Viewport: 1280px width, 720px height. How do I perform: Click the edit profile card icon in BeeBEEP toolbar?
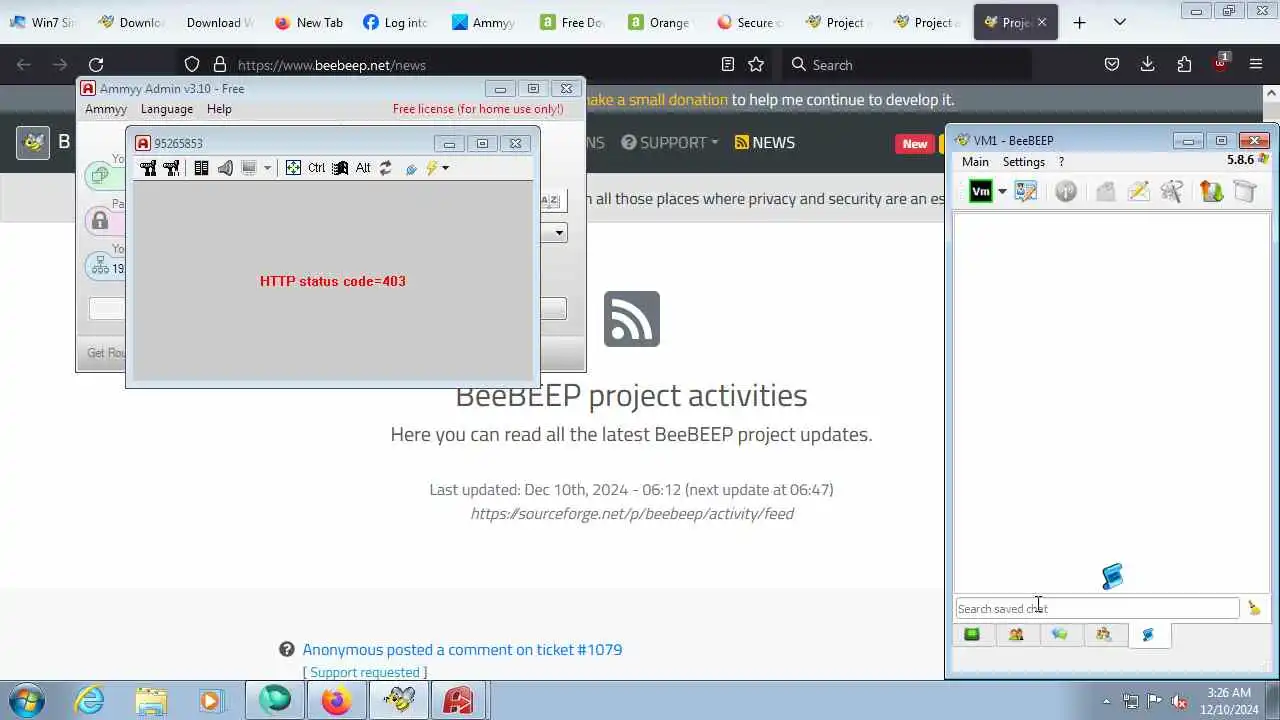click(x=1025, y=191)
